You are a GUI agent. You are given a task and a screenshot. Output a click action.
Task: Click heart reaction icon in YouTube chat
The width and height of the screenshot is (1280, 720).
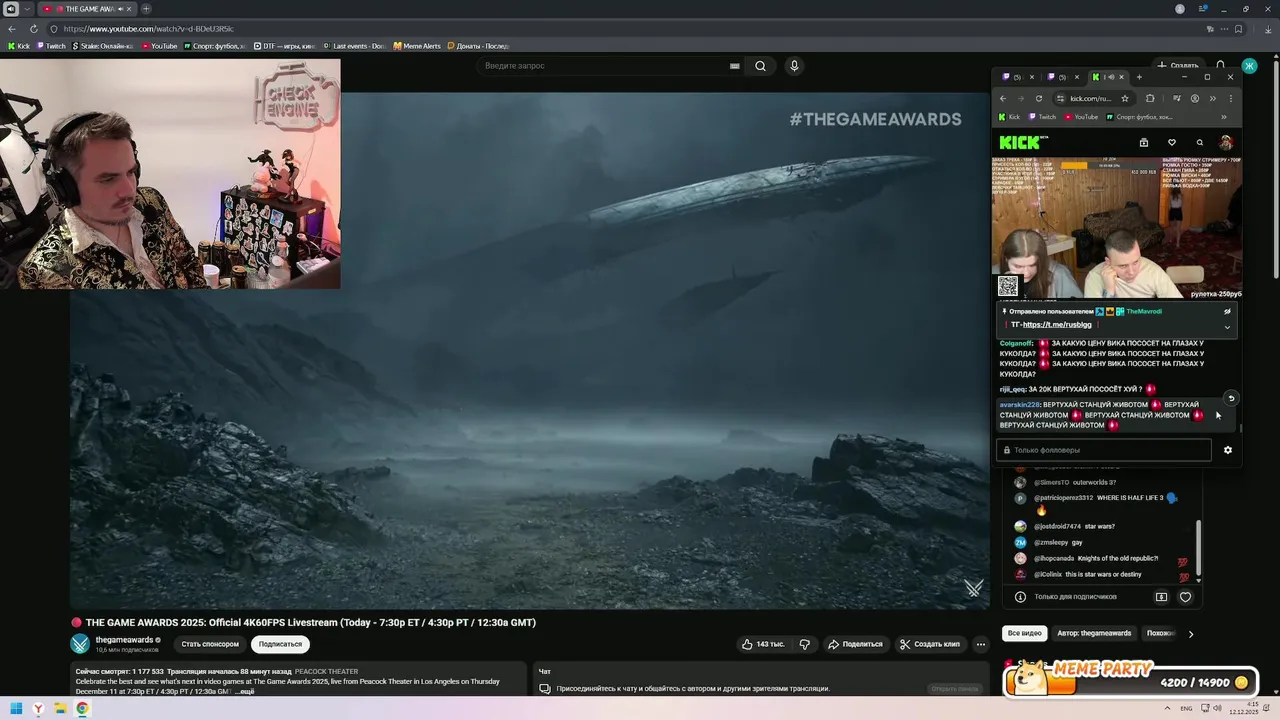pos(1185,597)
